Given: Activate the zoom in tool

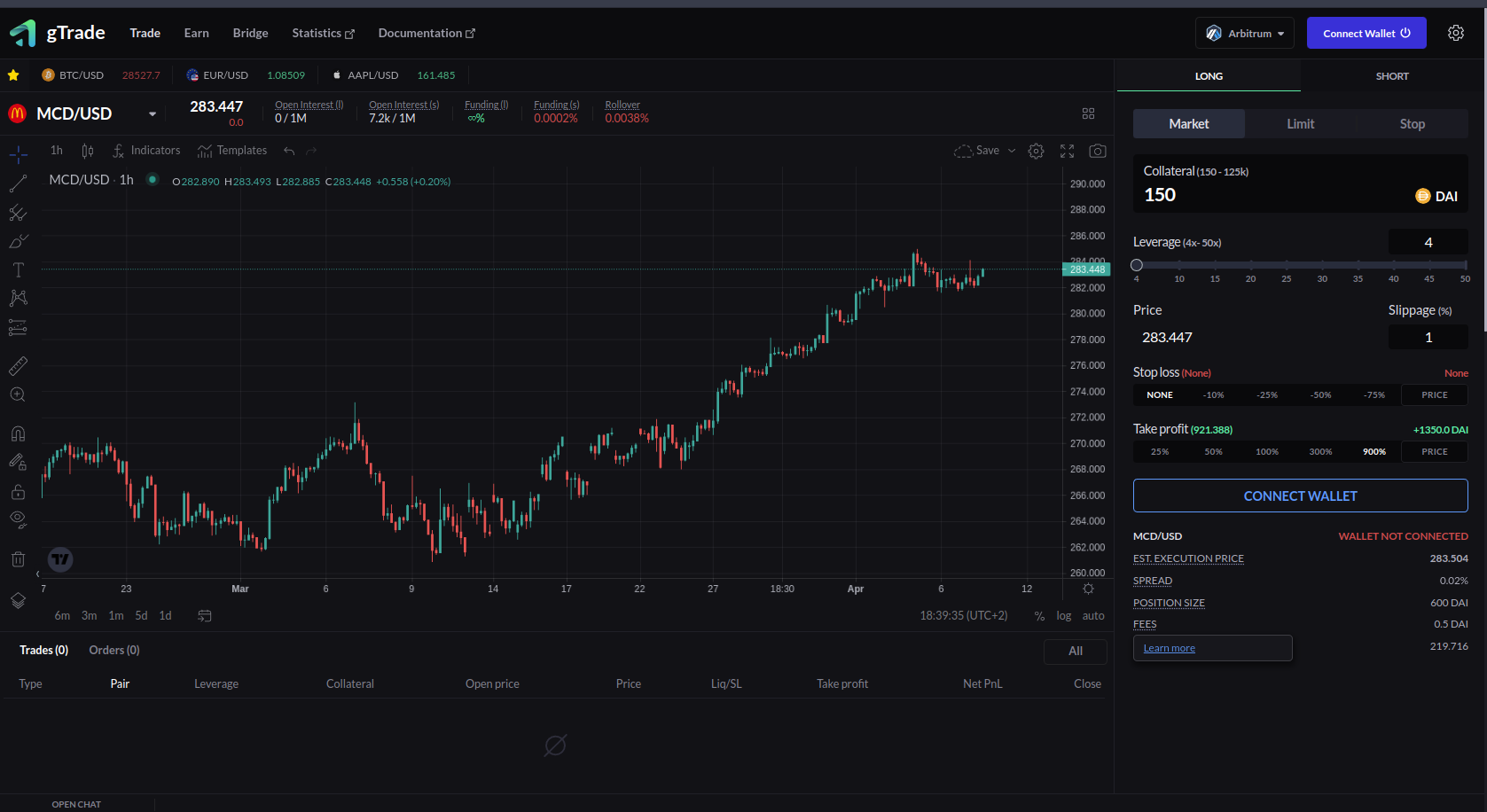Looking at the screenshot, I should tap(18, 394).
